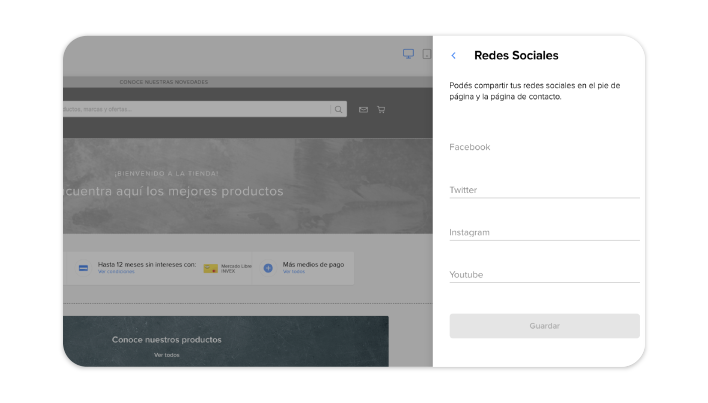Image resolution: width=708 pixels, height=403 pixels.
Task: Click the Conoce nuestras novedades banner text
Action: [x=163, y=82]
